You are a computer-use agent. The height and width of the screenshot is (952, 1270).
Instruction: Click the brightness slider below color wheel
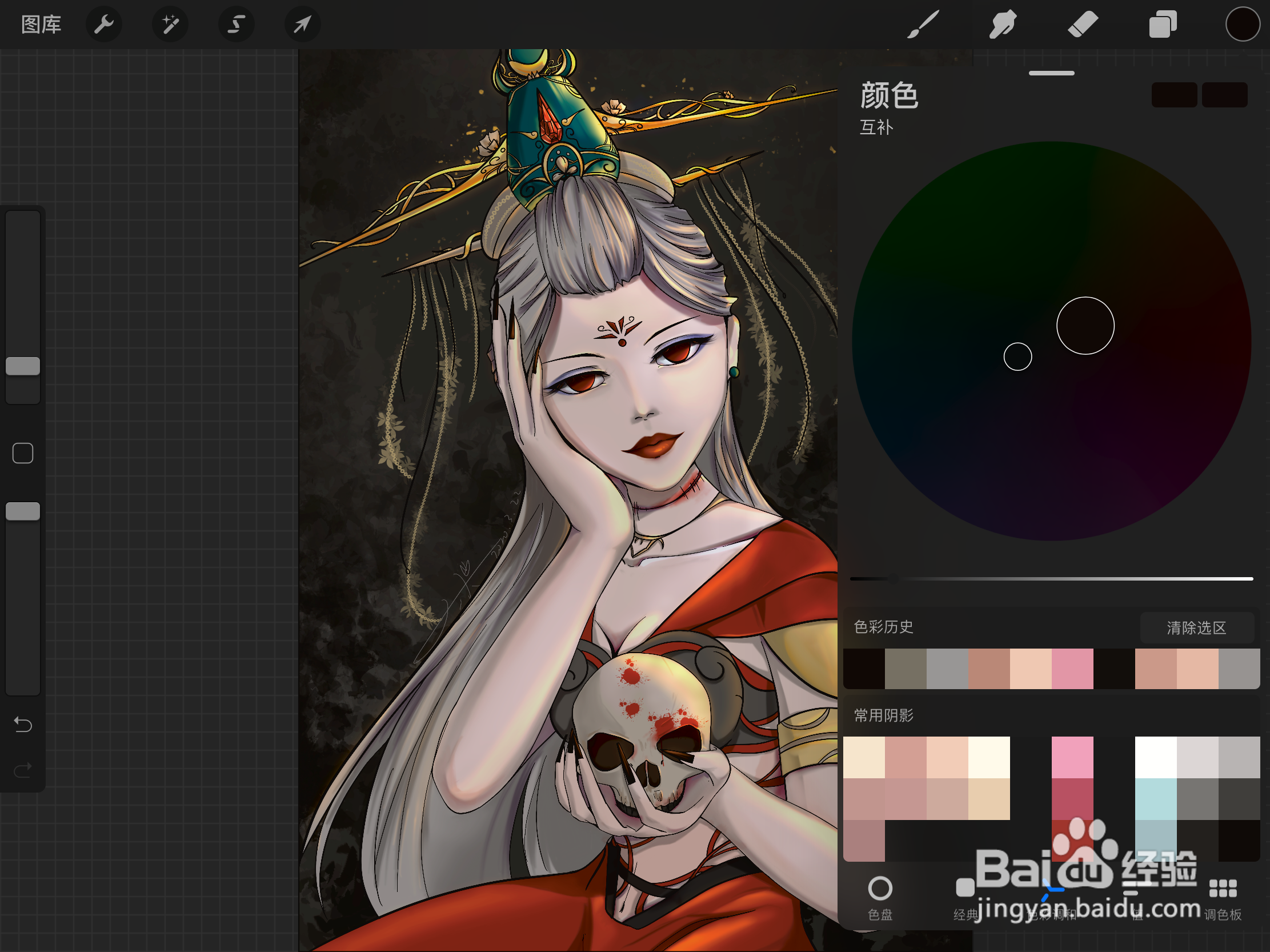pos(1051,579)
